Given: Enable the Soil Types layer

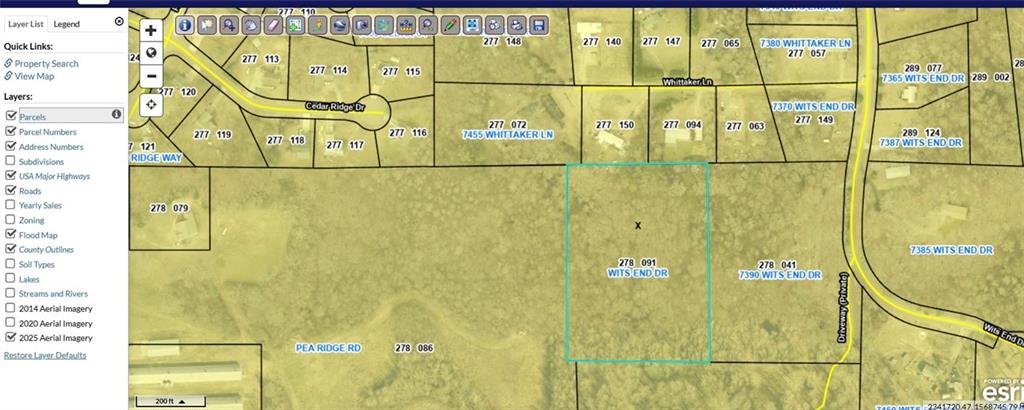Looking at the screenshot, I should pyautogui.click(x=10, y=264).
